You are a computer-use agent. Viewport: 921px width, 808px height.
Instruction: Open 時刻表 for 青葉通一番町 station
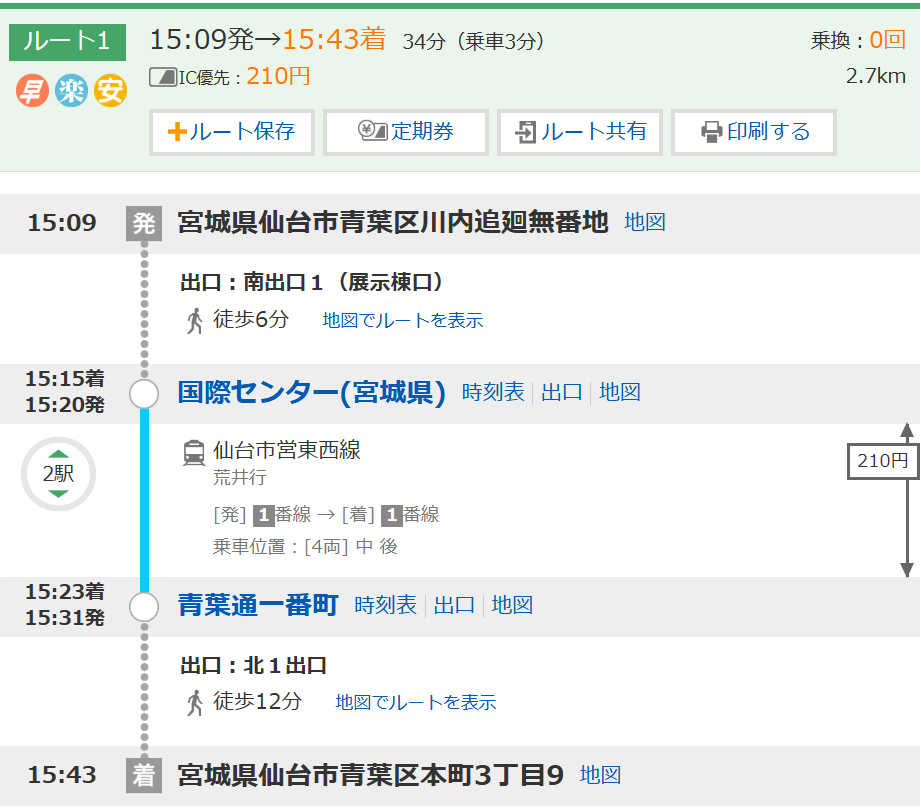(x=385, y=605)
